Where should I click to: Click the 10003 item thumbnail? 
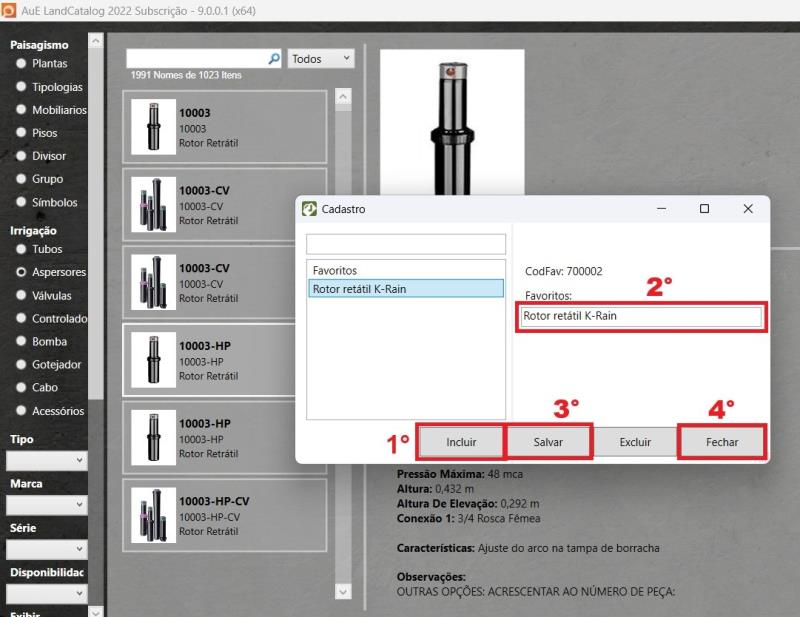coord(154,127)
